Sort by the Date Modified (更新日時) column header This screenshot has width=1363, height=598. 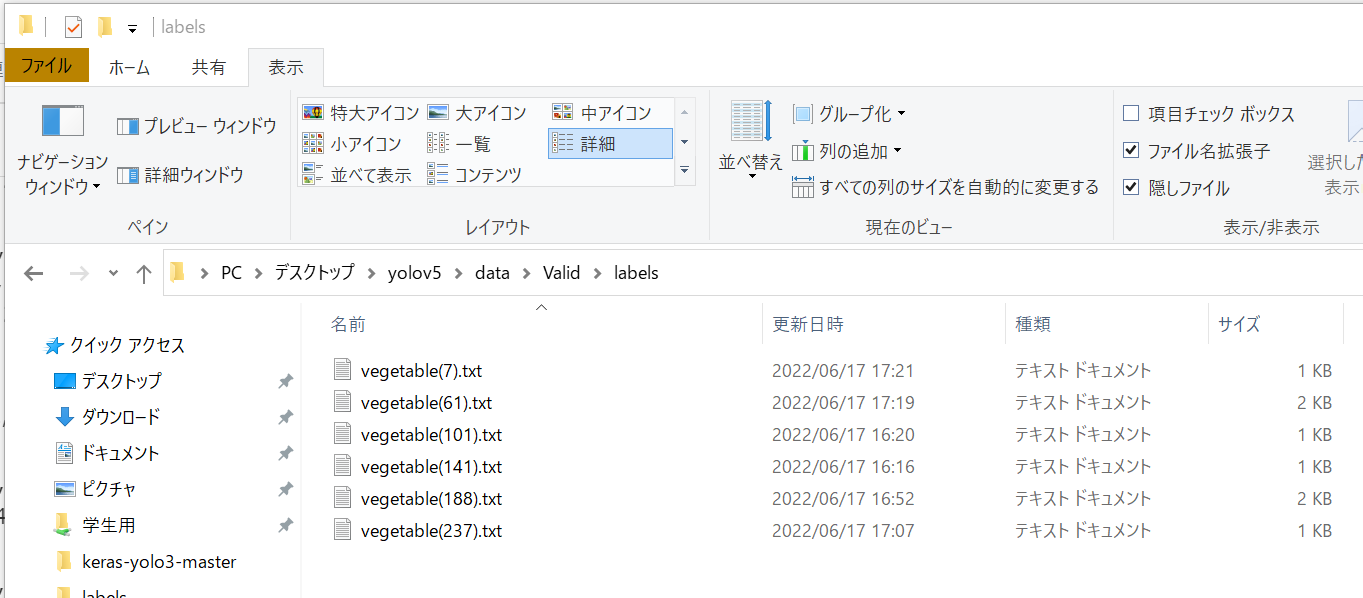[x=808, y=324]
